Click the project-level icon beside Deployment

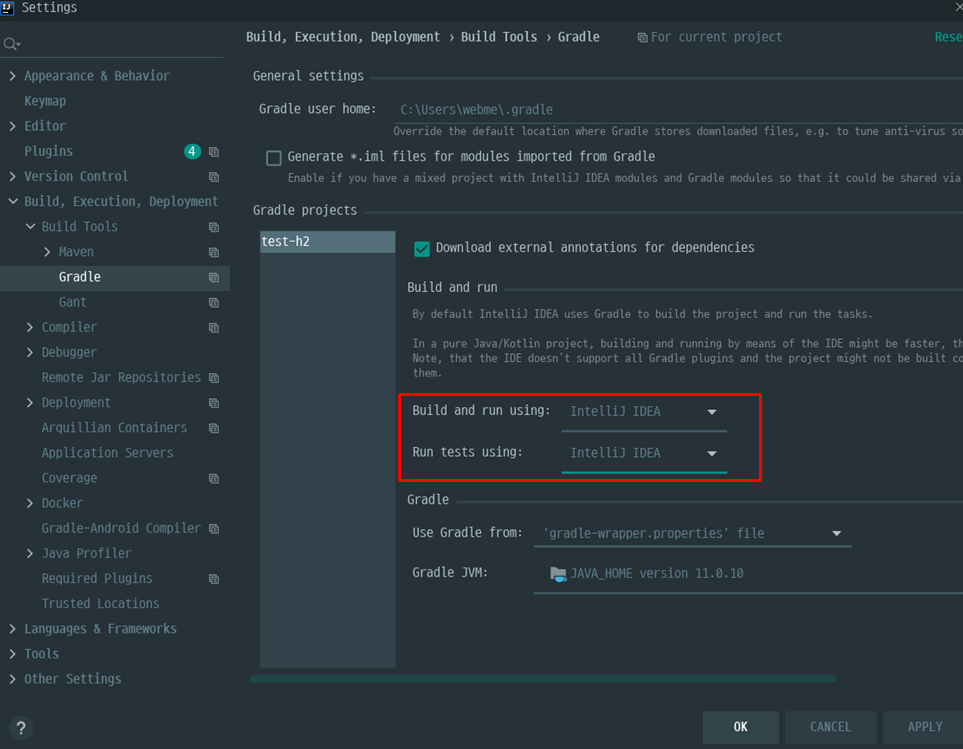[214, 403]
